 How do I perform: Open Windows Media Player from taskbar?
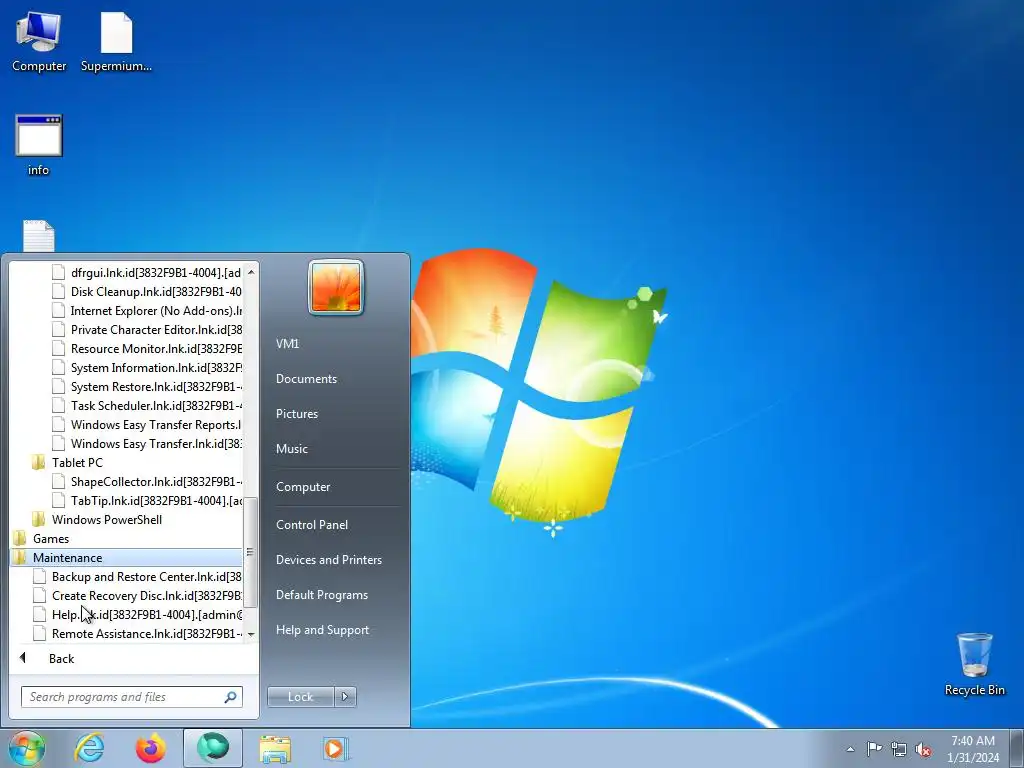[336, 748]
